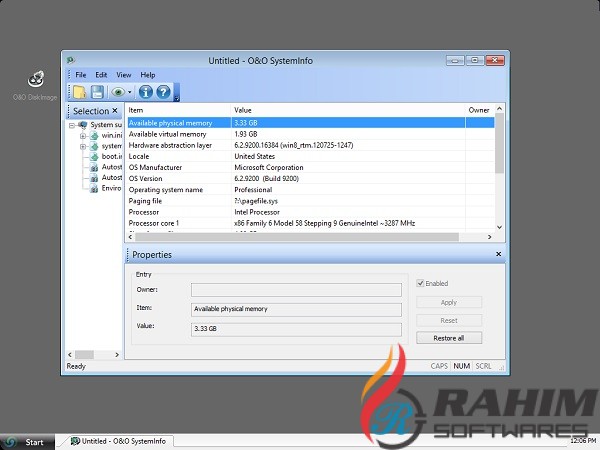Click the list's vertical scrollbar up arrow
The height and width of the screenshot is (450, 600).
tap(499, 109)
